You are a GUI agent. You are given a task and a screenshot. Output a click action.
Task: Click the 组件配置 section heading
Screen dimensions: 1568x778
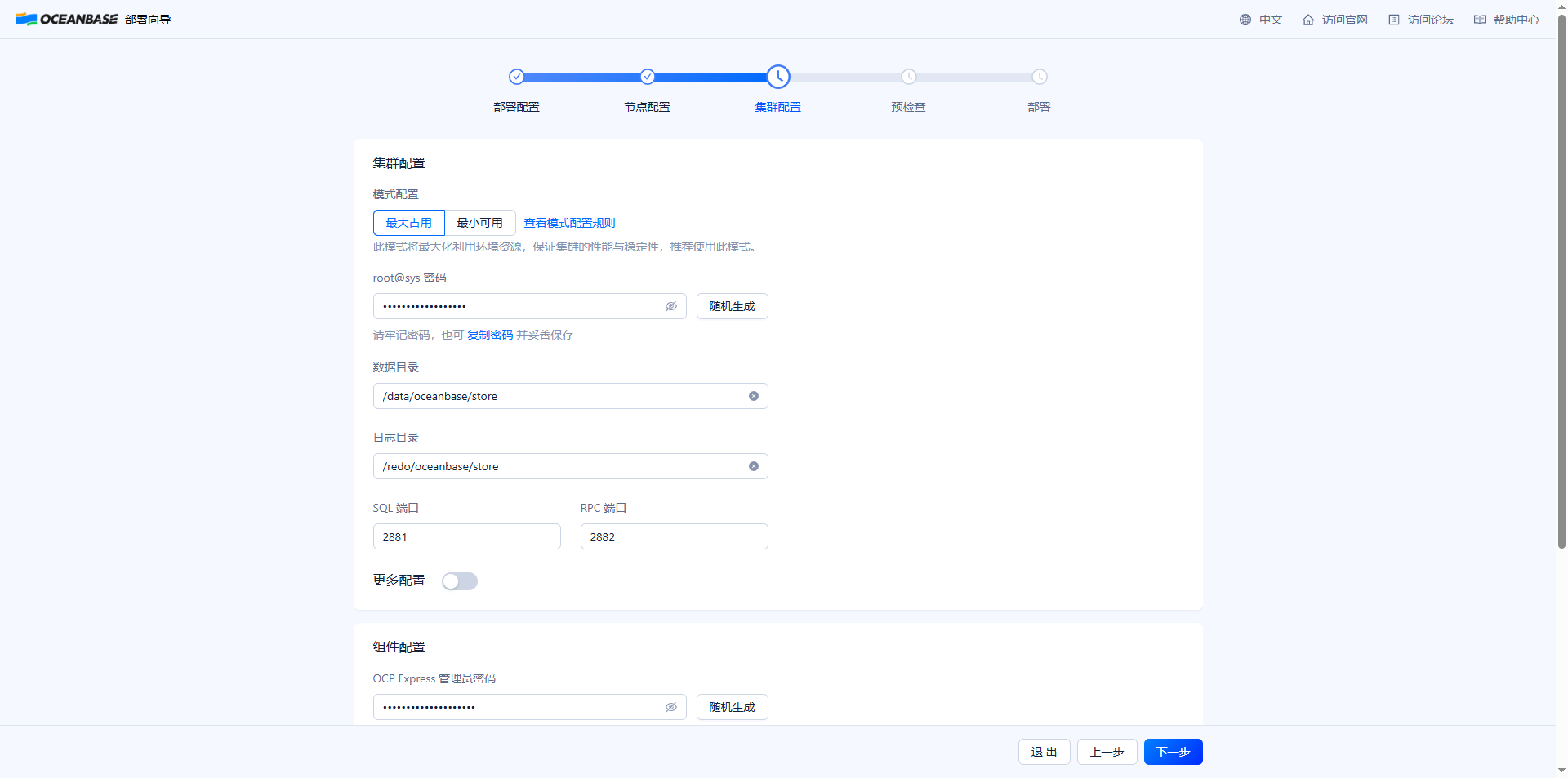tap(399, 647)
